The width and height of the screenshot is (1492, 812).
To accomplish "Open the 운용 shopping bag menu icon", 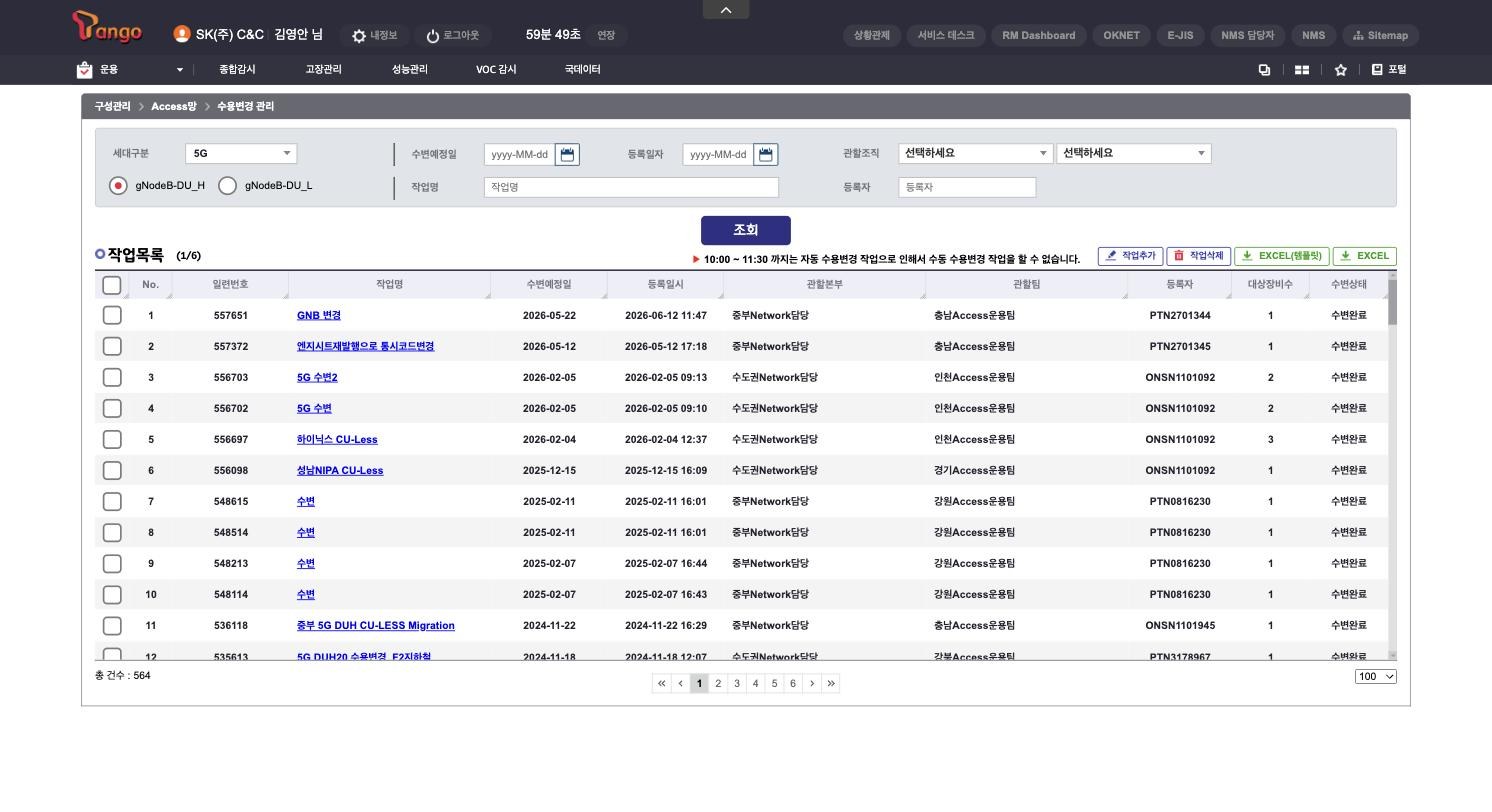I will click(x=85, y=70).
